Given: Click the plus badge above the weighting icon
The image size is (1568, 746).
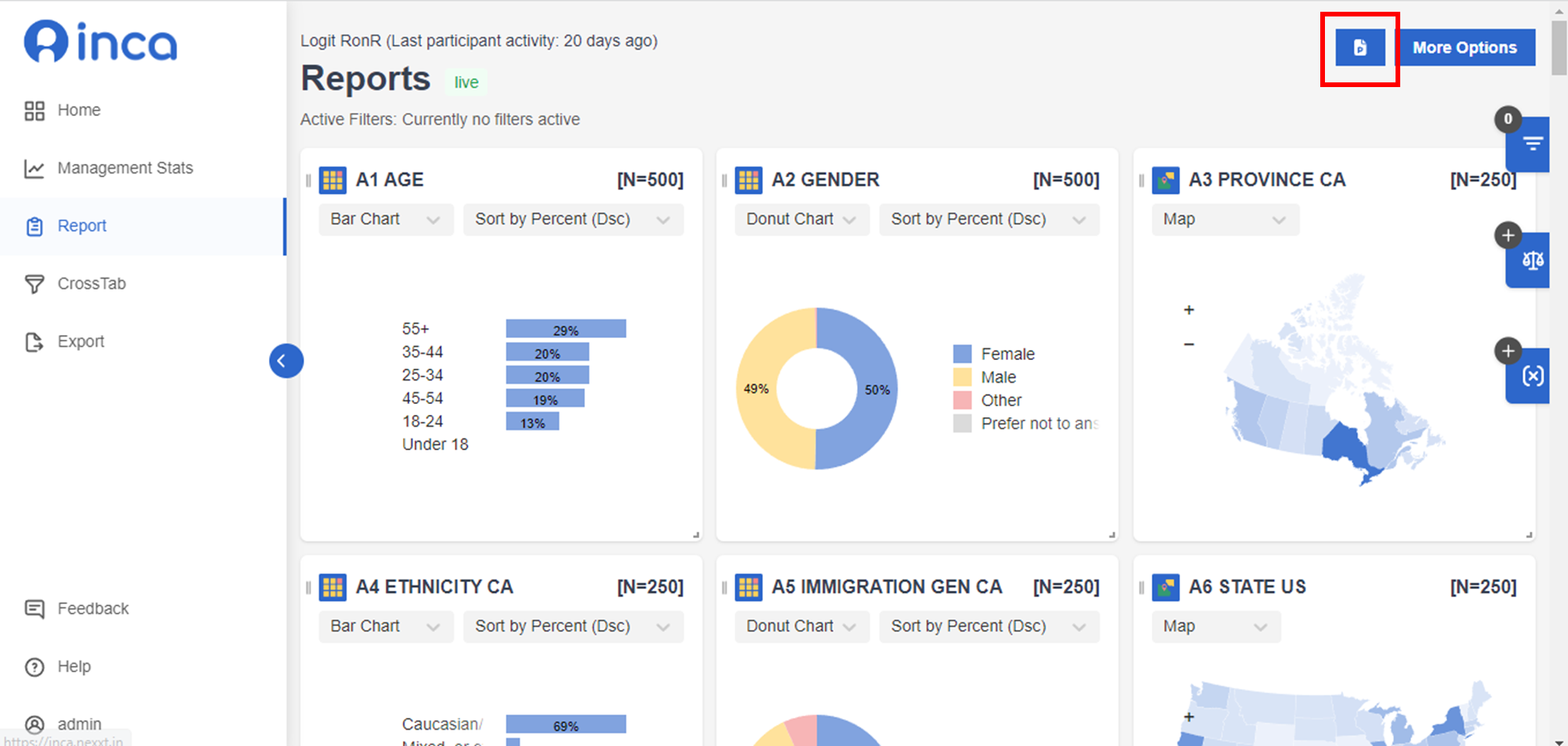Looking at the screenshot, I should (x=1508, y=235).
